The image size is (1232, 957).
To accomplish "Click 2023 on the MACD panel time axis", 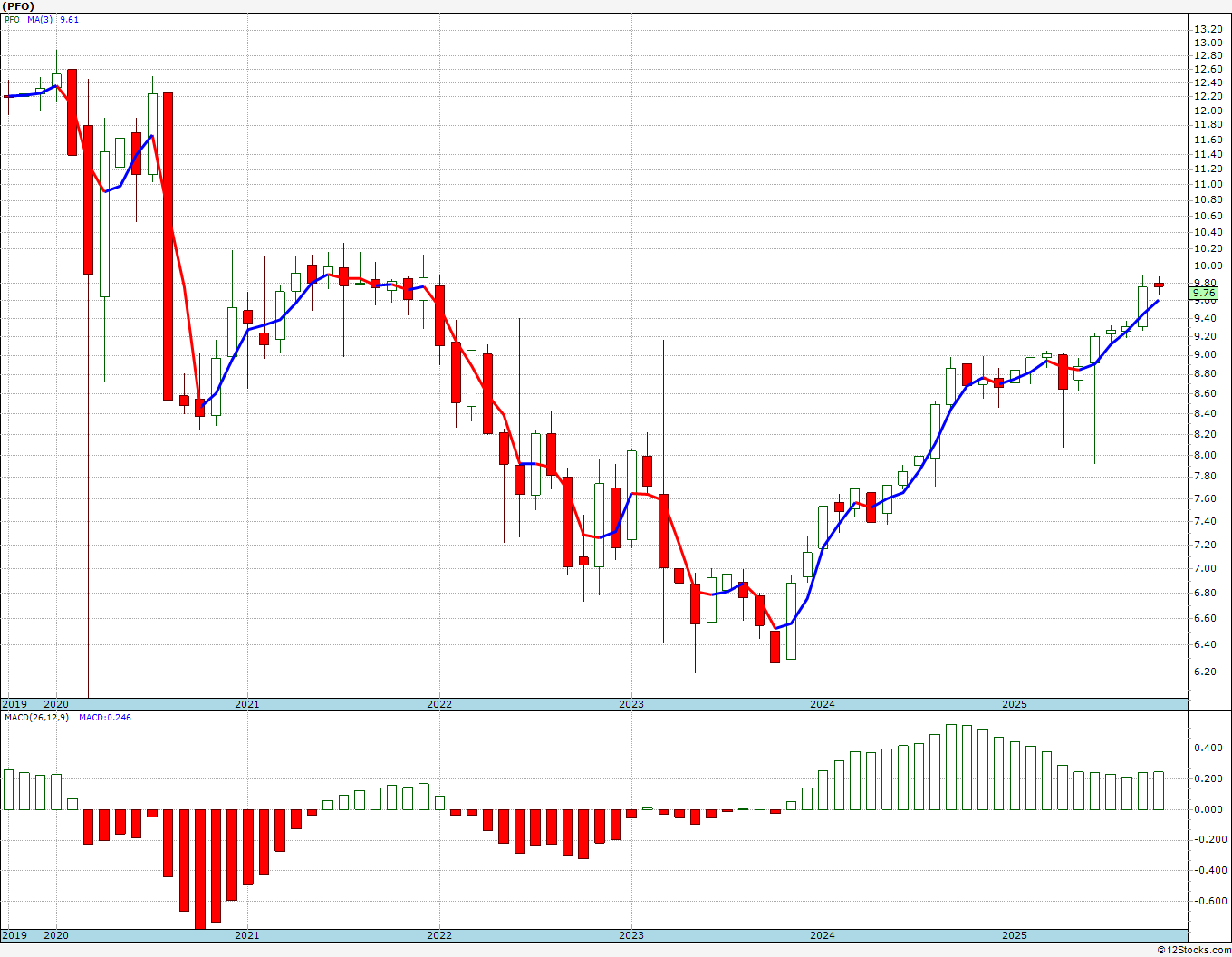I will [x=631, y=935].
